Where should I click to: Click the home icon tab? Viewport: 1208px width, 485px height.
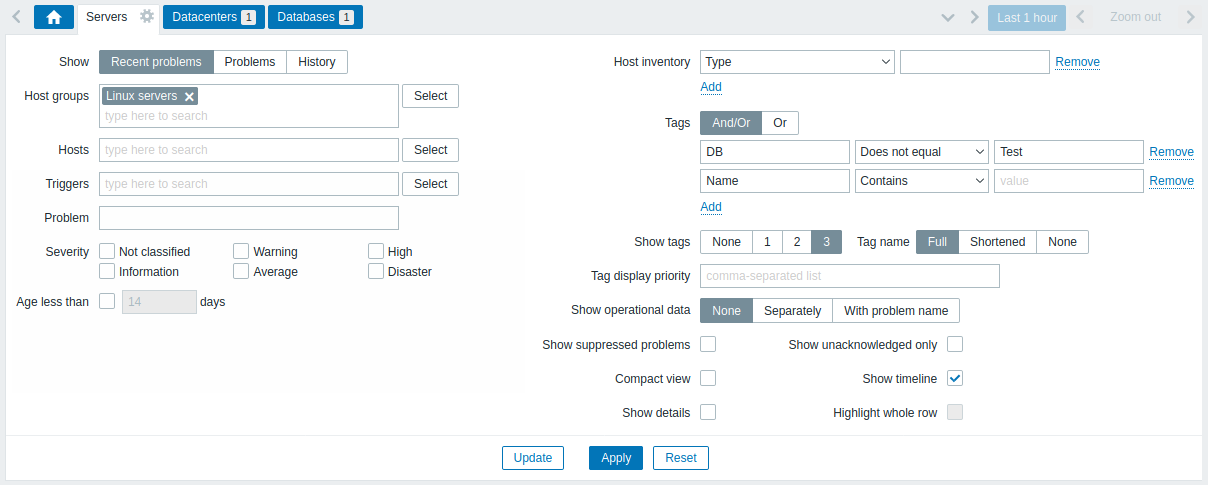coord(54,17)
